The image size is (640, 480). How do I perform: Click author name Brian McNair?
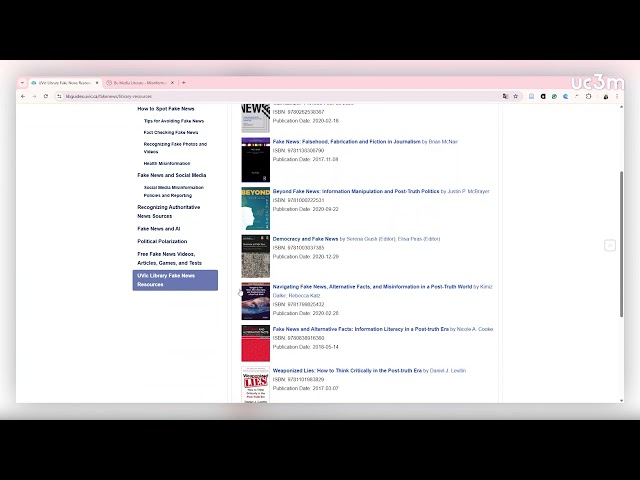tap(443, 142)
